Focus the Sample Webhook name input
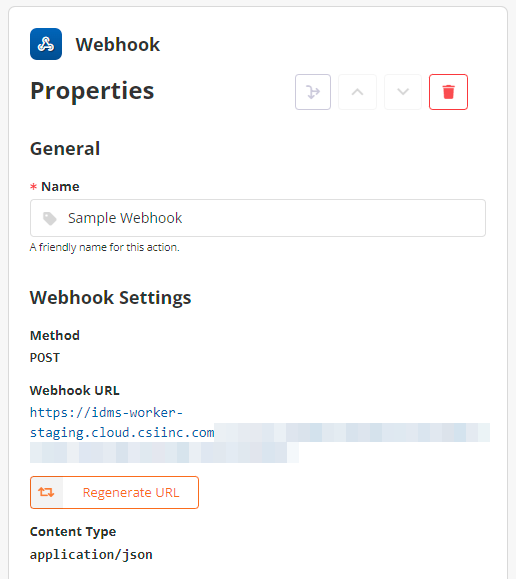Viewport: 516px width, 579px height. (x=258, y=218)
